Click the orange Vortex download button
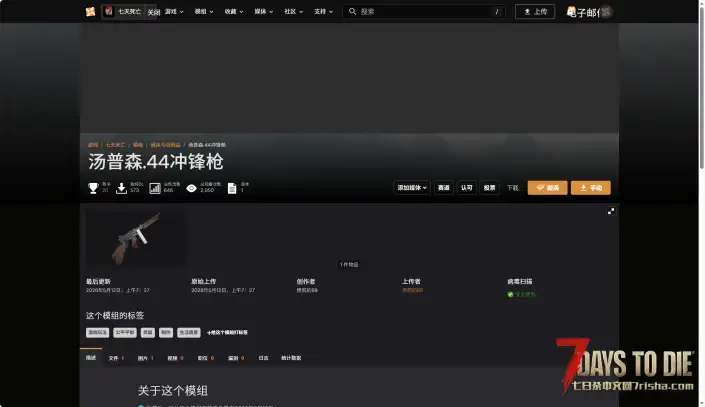The image size is (705, 407). [547, 188]
